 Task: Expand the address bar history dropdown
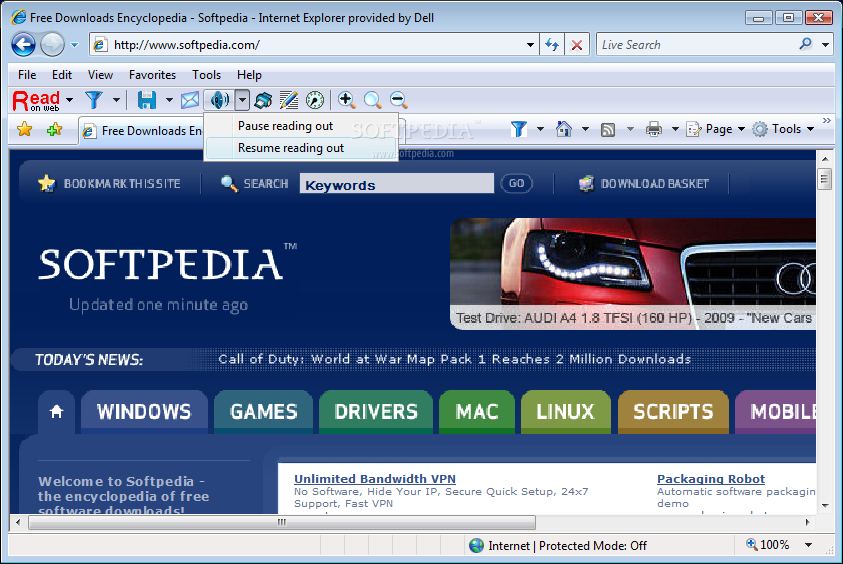530,45
